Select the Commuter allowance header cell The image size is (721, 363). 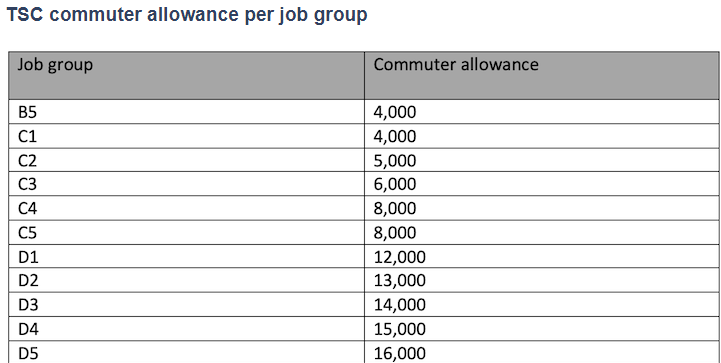(x=542, y=75)
